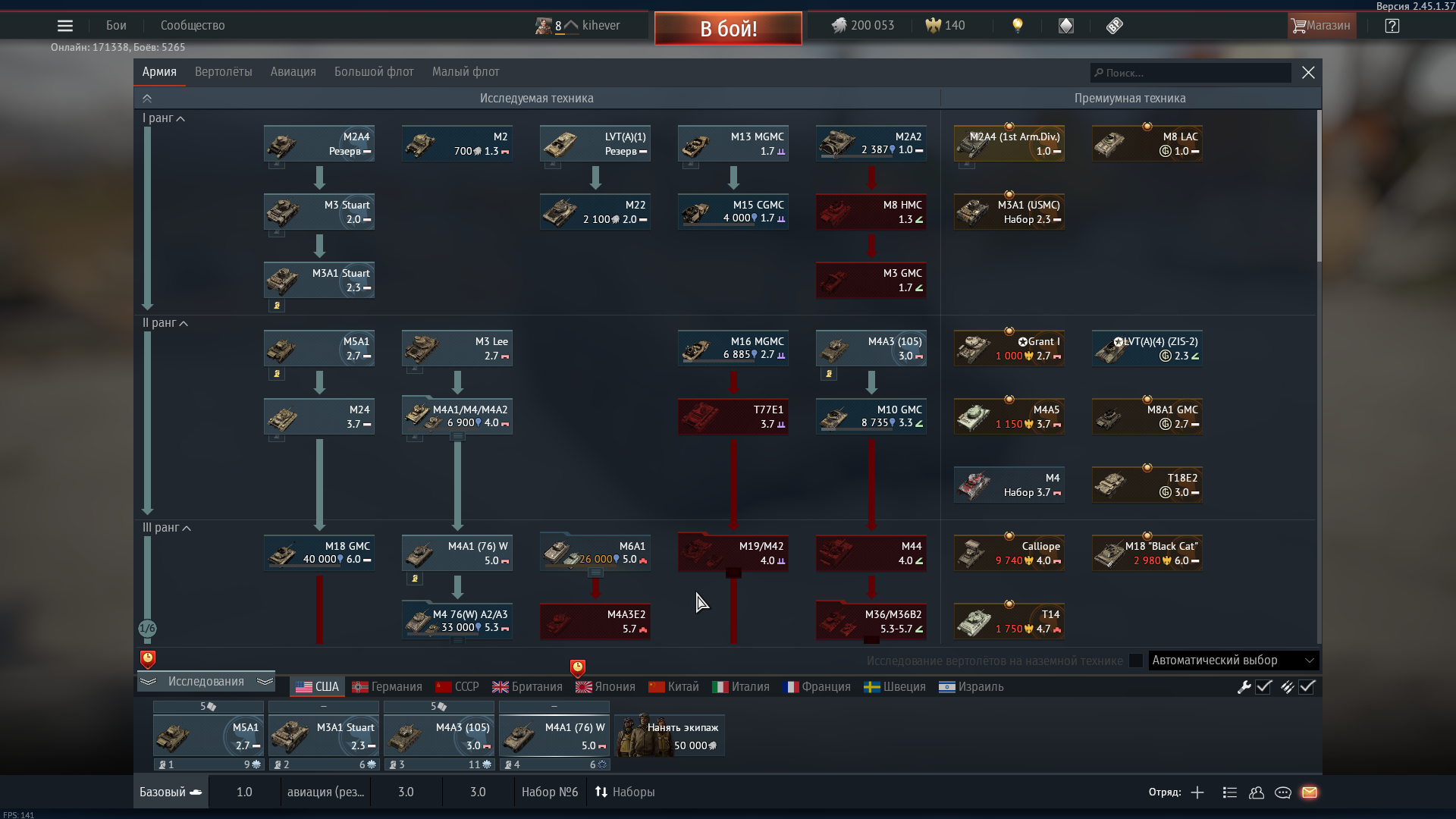The width and height of the screenshot is (1456, 819).
Task: Open player profile kihever
Action: [578, 26]
